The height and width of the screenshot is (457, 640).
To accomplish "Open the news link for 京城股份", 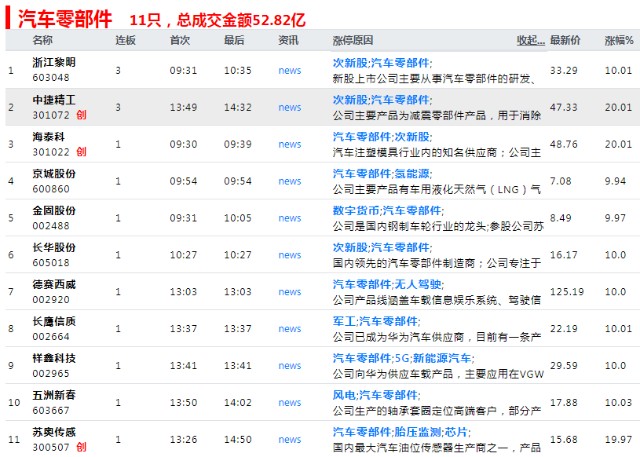I will coord(290,181).
